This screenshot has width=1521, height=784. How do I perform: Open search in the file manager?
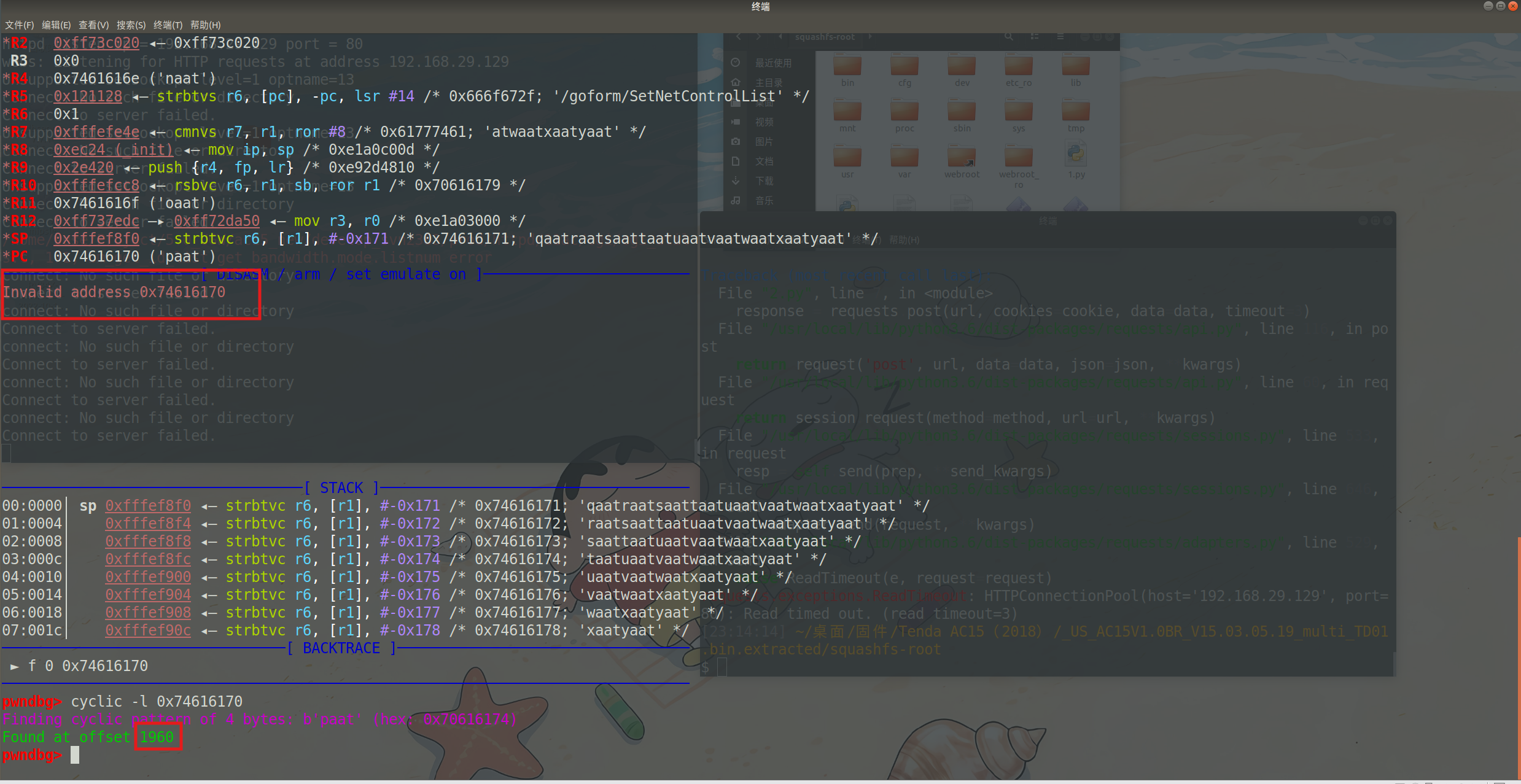pos(1009,37)
